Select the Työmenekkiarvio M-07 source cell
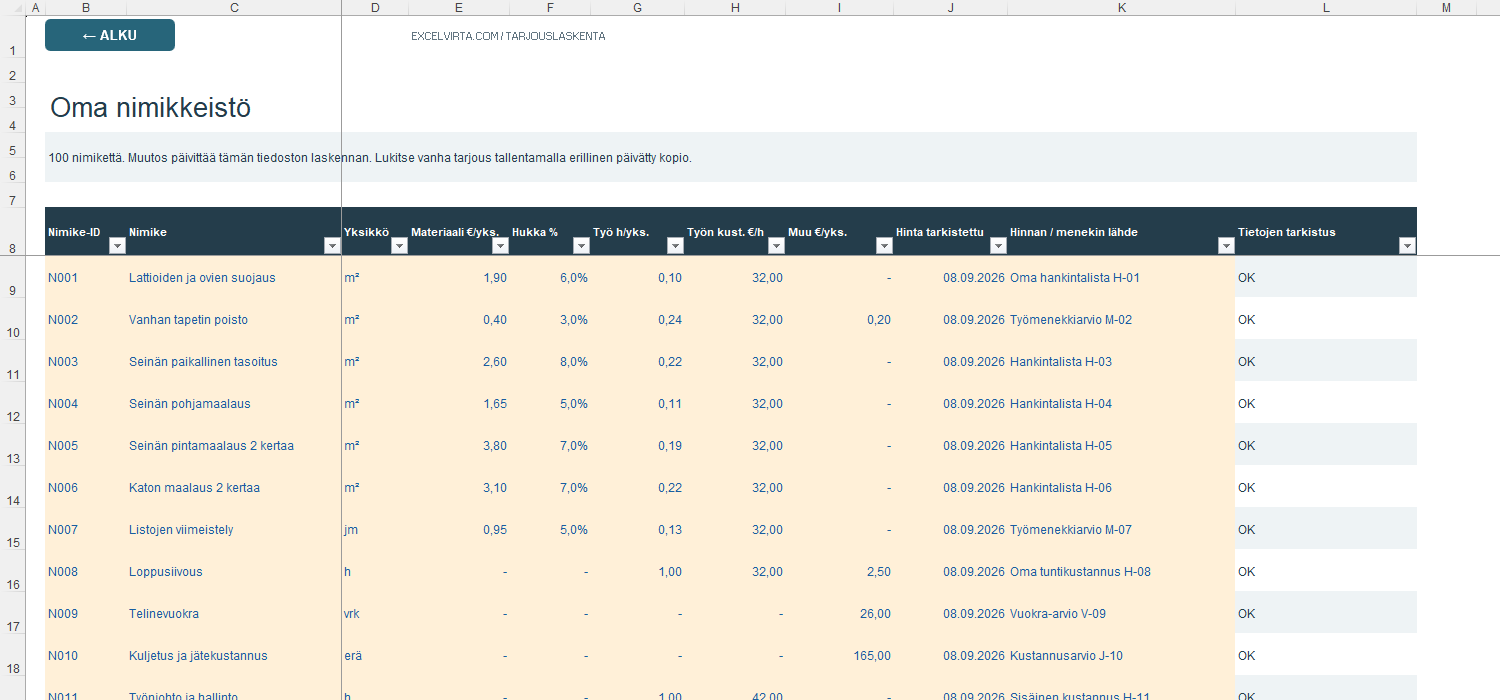This screenshot has height=700, width=1500. 1122,530
